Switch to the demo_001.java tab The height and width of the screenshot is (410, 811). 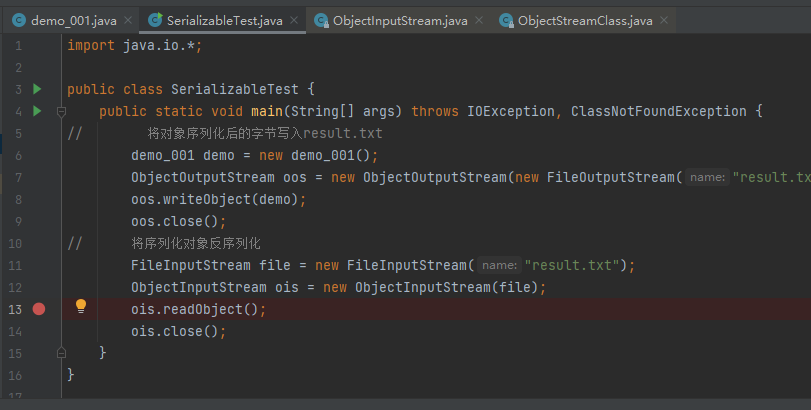[73, 21]
